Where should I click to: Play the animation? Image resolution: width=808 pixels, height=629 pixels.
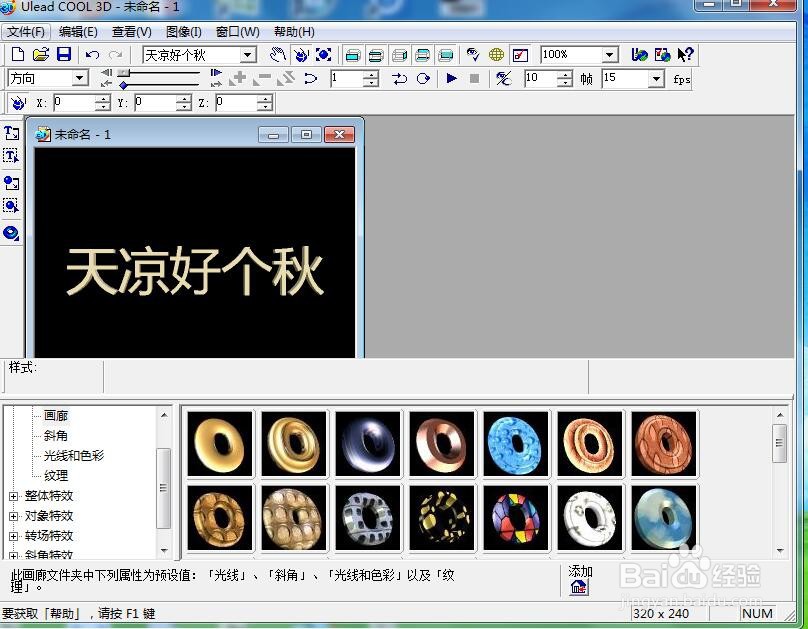point(451,79)
